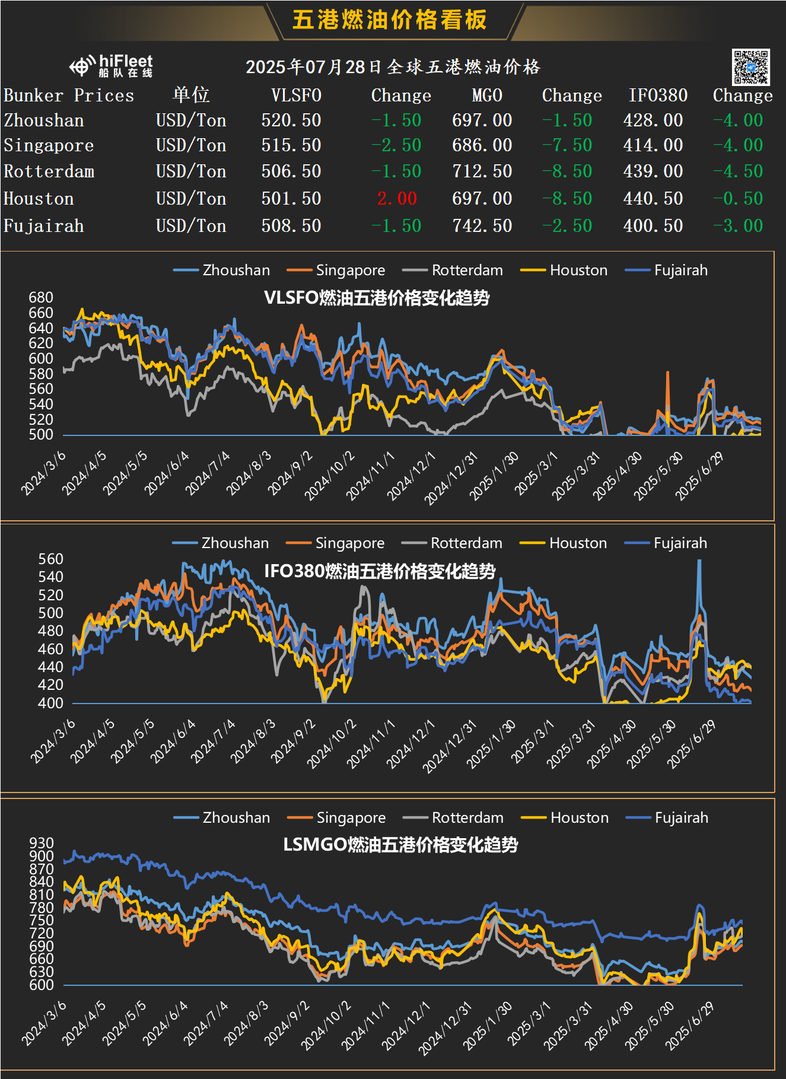Open the Bunker Prices header cell
Image resolution: width=786 pixels, height=1079 pixels.
point(68,96)
